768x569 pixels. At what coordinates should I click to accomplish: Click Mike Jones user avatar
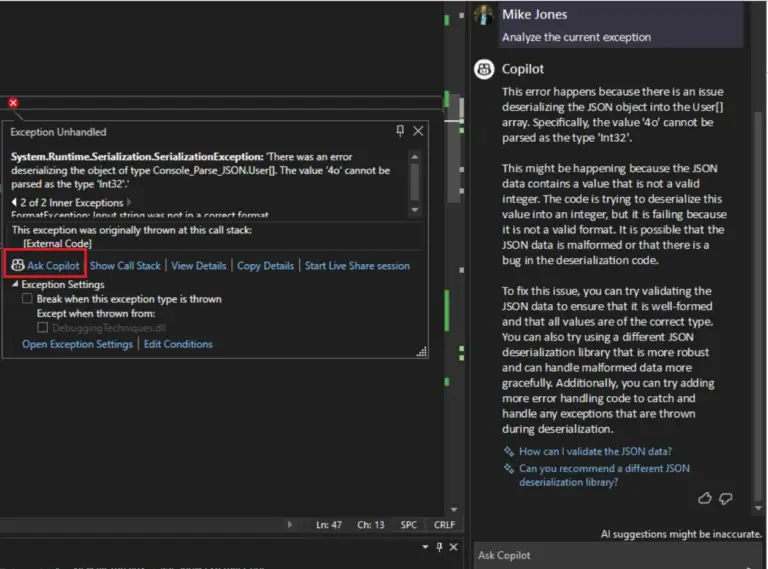click(484, 15)
